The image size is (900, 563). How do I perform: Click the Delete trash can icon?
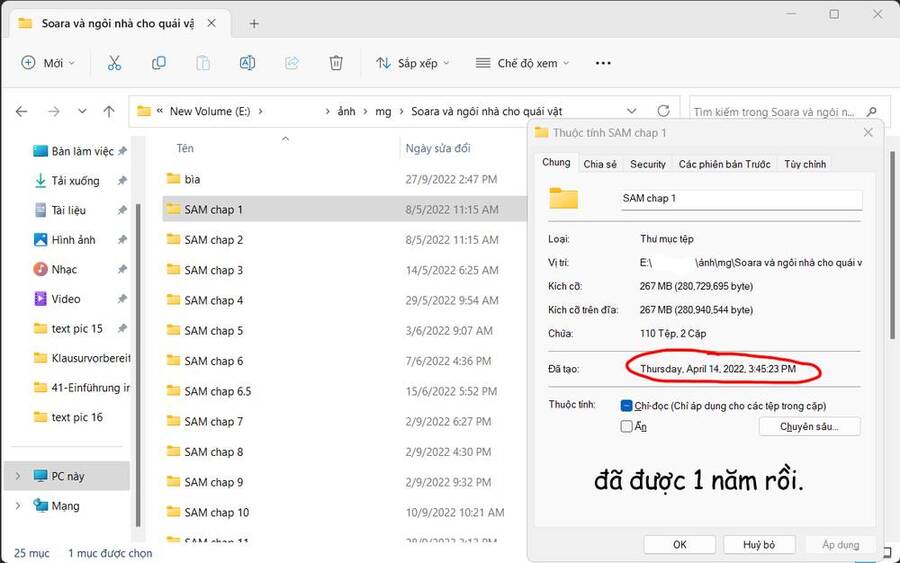point(336,63)
